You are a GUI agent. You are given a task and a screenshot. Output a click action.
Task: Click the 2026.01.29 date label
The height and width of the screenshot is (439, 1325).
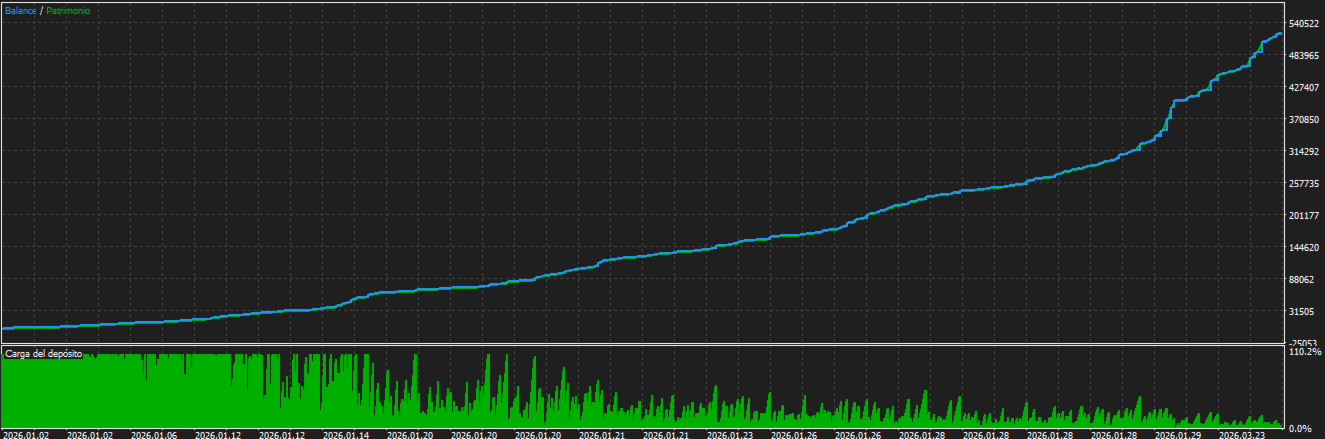coord(1178,434)
